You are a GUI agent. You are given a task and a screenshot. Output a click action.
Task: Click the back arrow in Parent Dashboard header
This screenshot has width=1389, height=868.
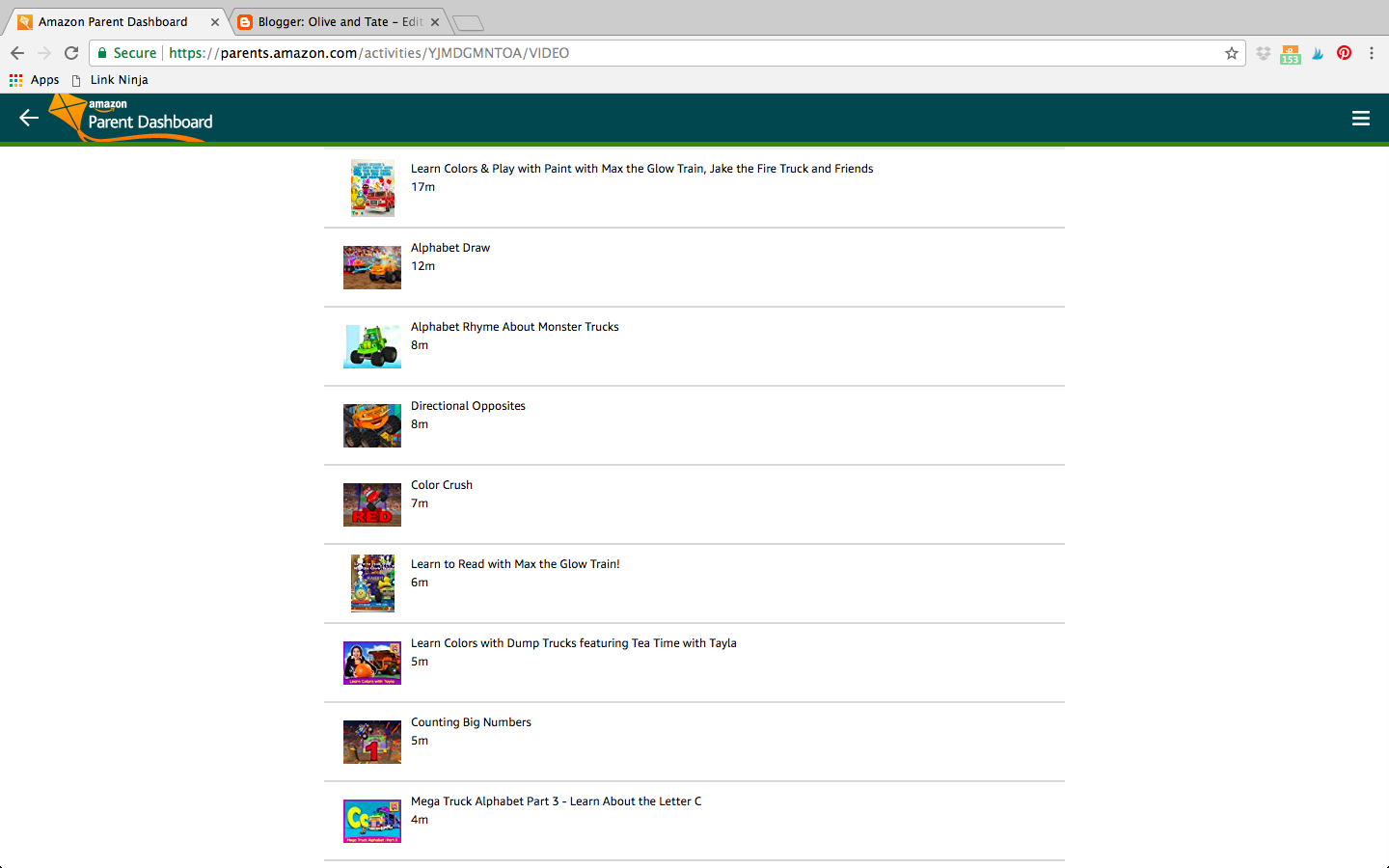[29, 118]
